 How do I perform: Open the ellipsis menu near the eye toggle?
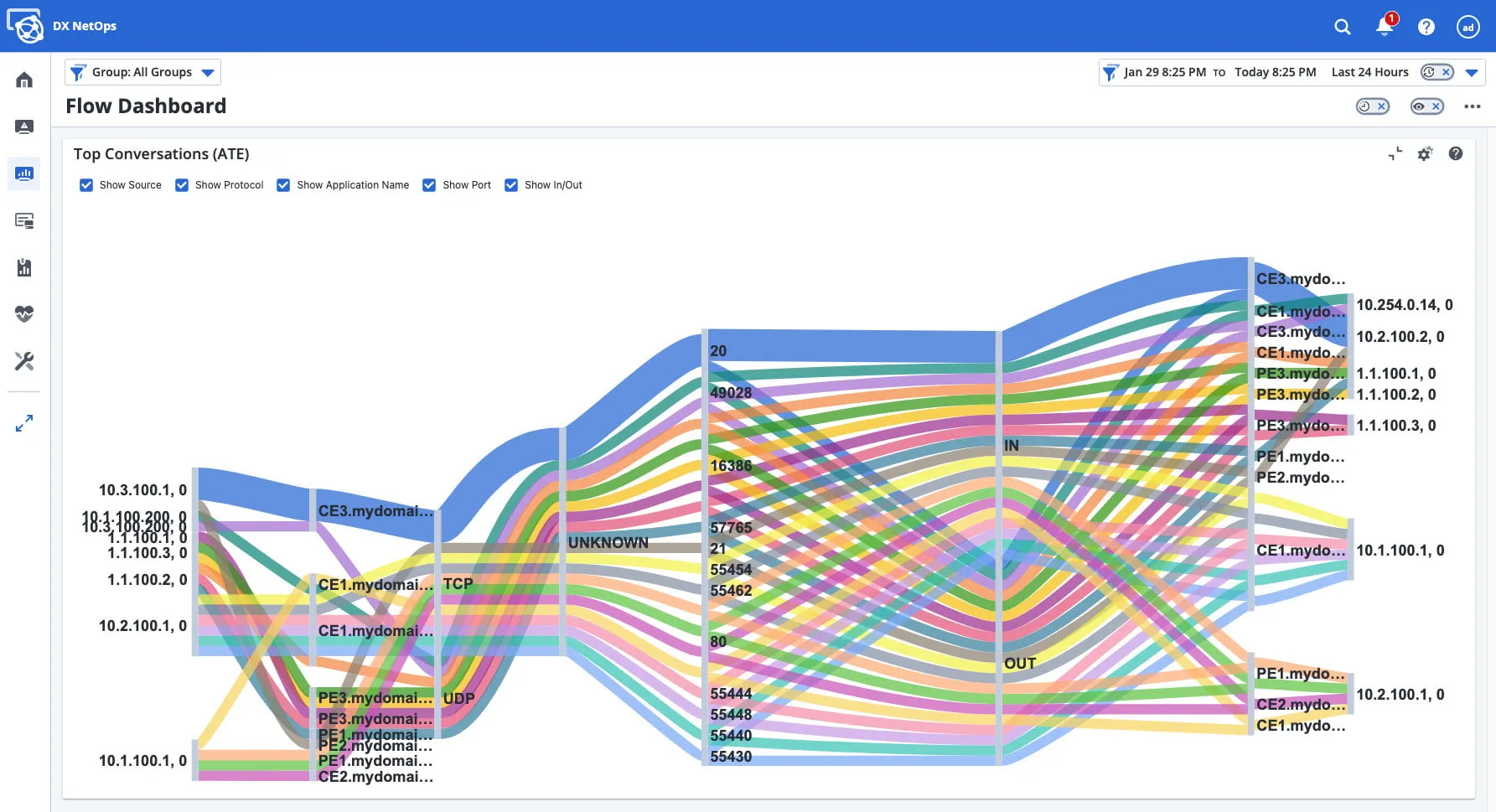pyautogui.click(x=1472, y=106)
